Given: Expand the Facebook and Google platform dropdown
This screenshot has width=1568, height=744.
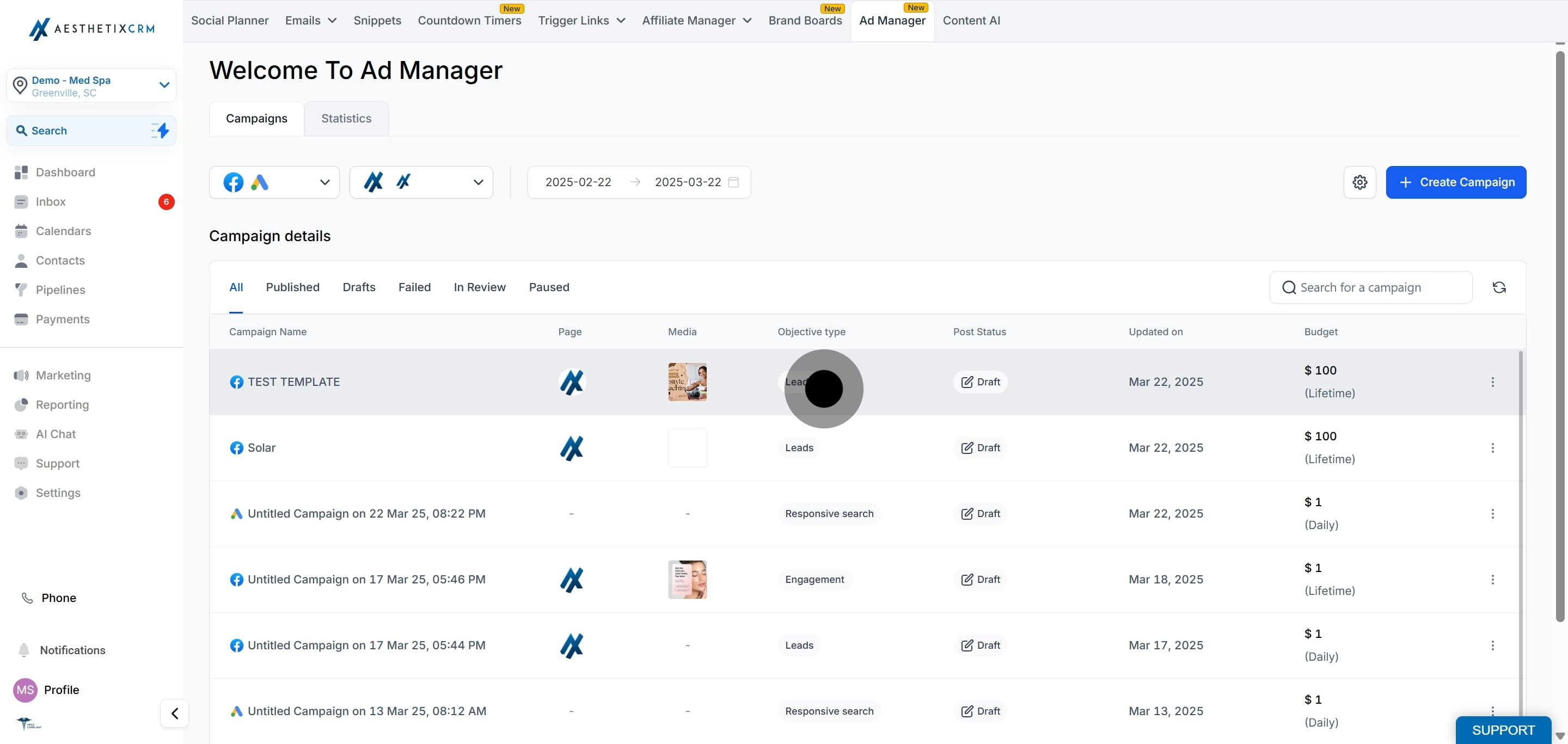Looking at the screenshot, I should 274,182.
